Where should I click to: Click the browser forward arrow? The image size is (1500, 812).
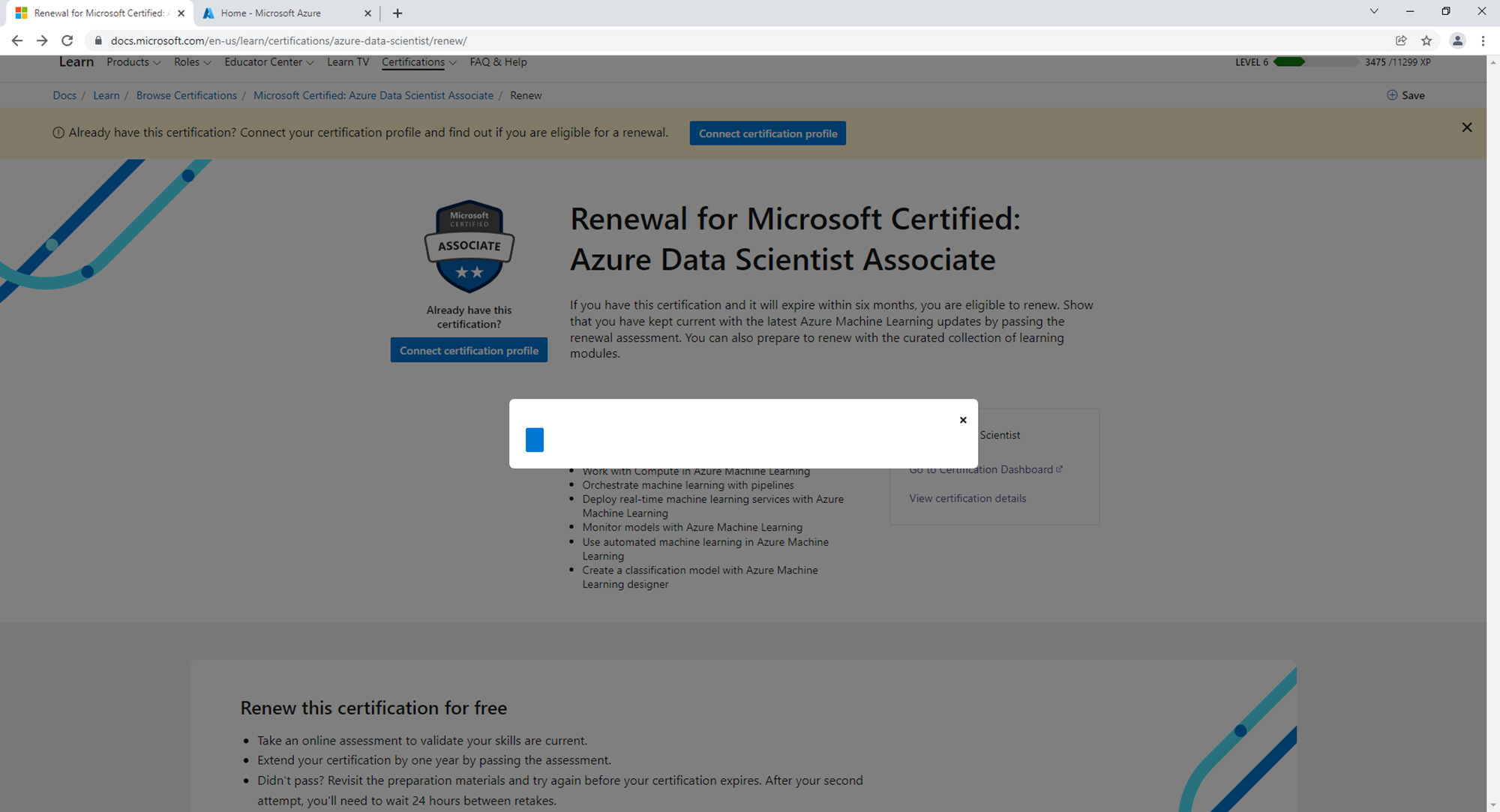[x=42, y=40]
